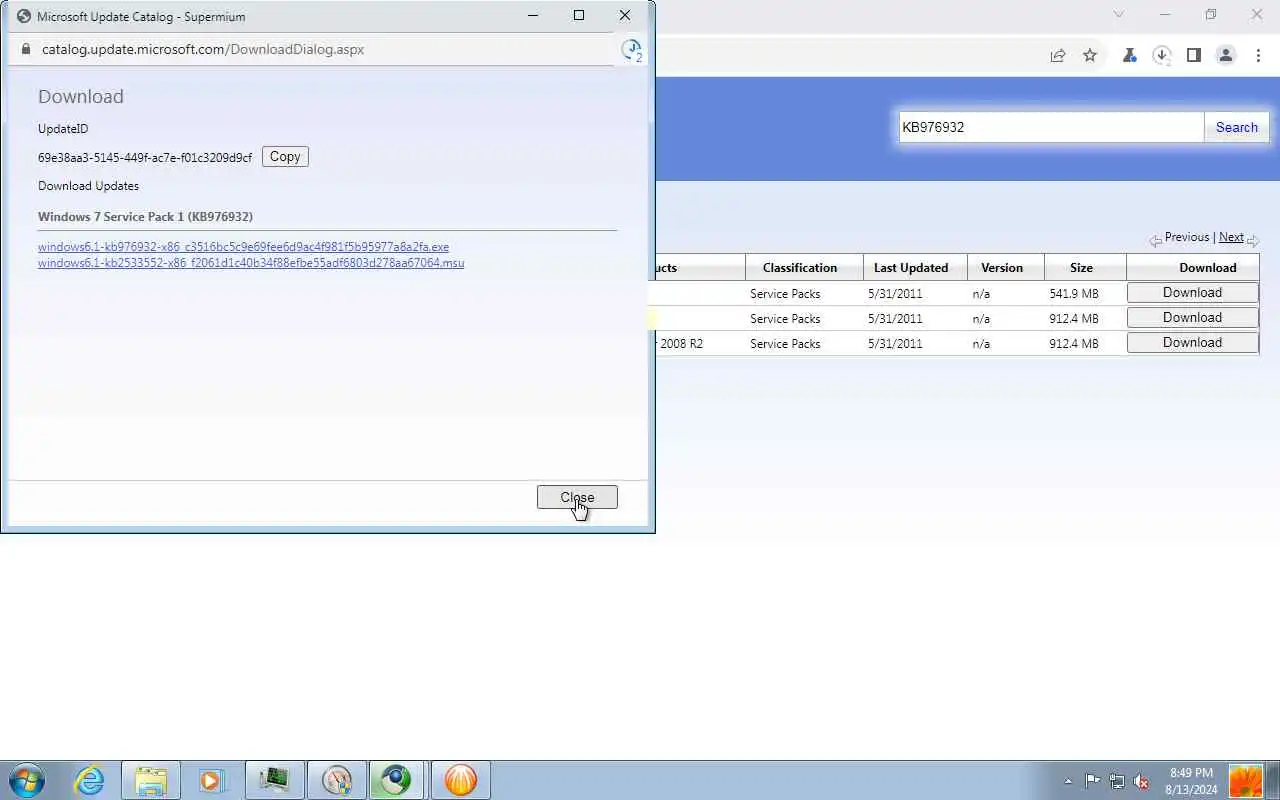Click the Supermium browser taskbar icon

coord(397,780)
